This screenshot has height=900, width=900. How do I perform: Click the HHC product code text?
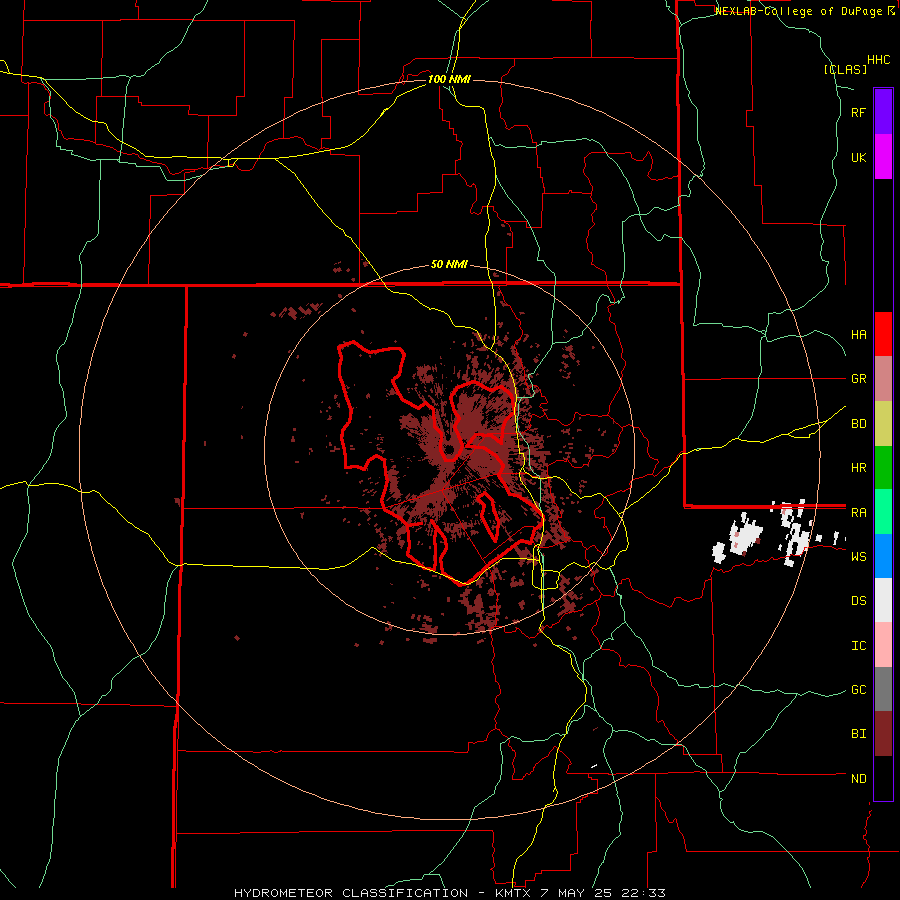(x=879, y=60)
